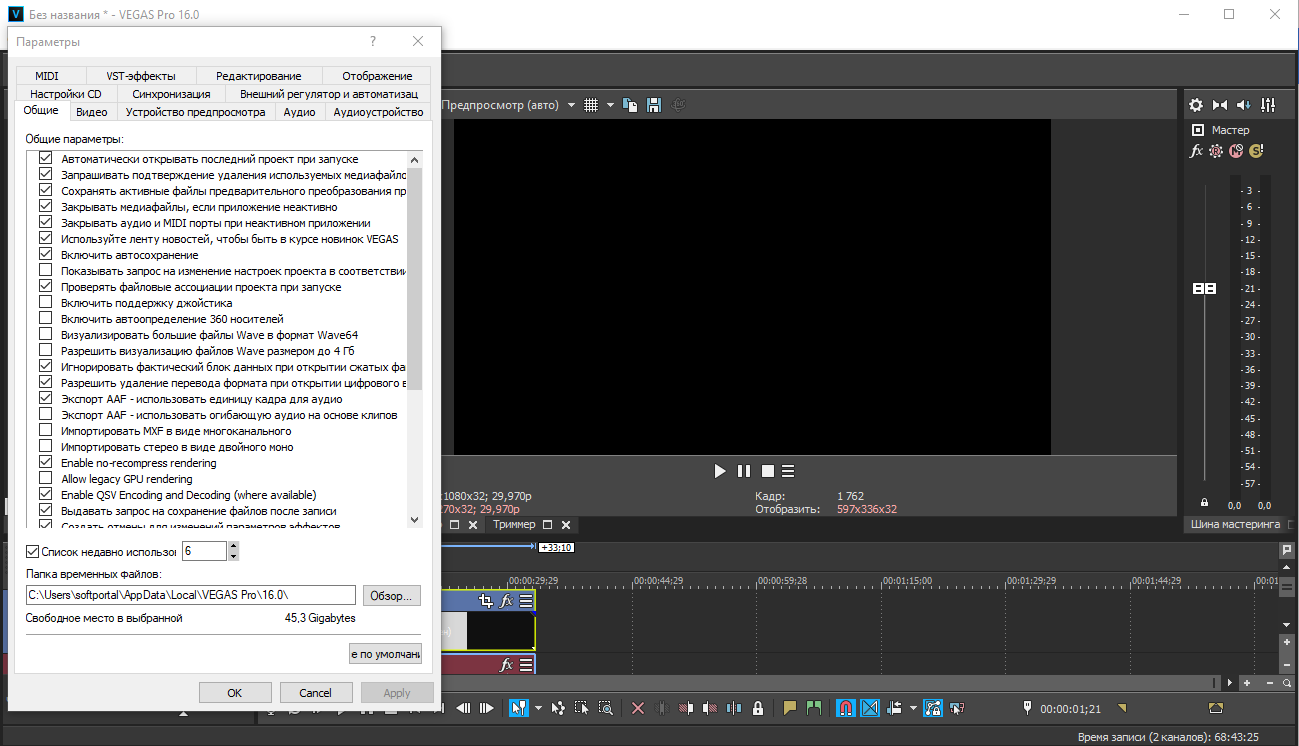Uncheck 'Enable no-recompress rendering'
The width and height of the screenshot is (1299, 746).
(x=45, y=463)
